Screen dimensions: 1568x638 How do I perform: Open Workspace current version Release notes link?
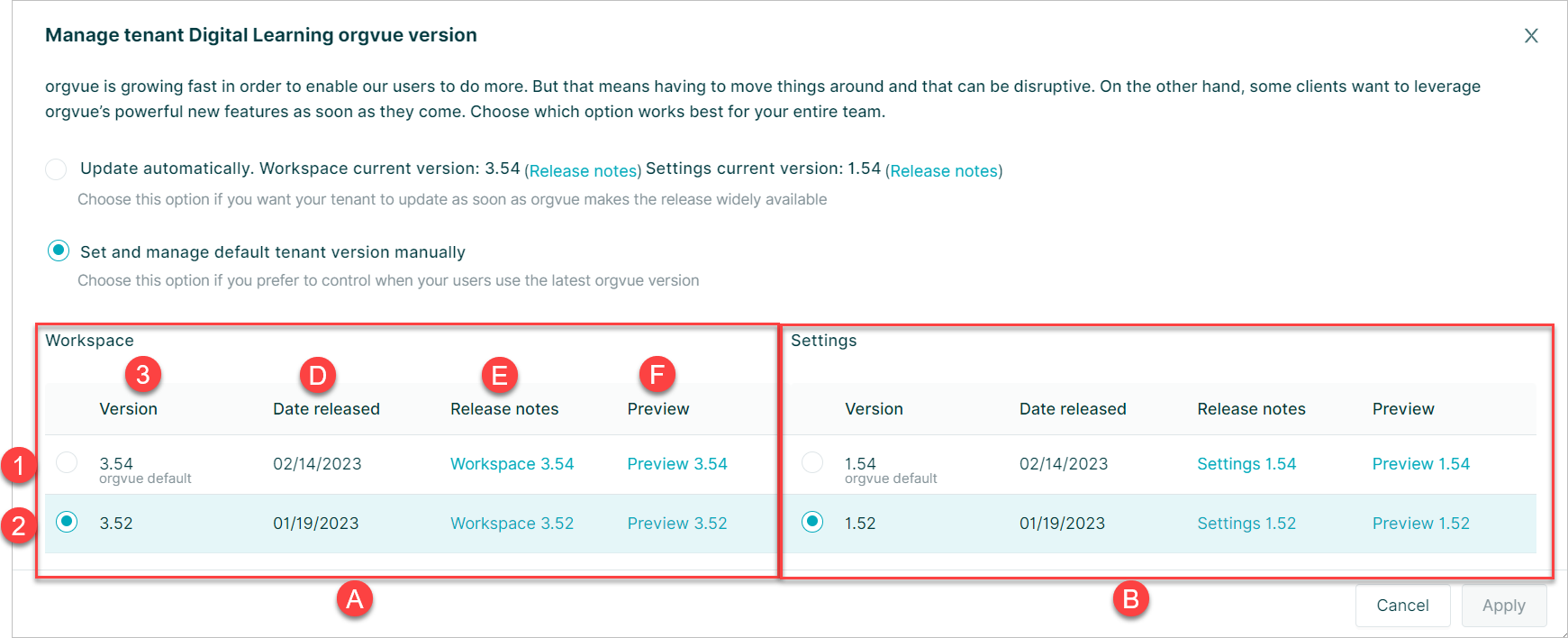(x=584, y=171)
